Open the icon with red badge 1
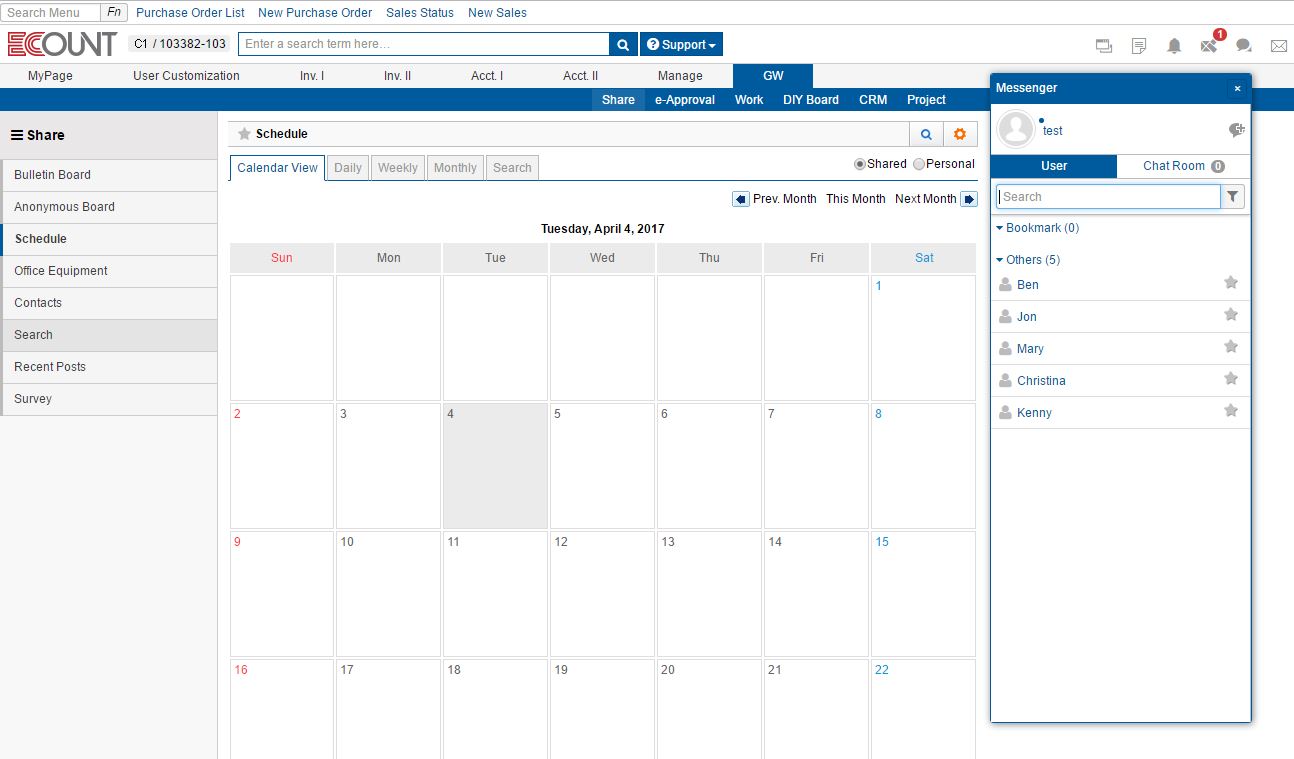The width and height of the screenshot is (1294, 759). point(1210,44)
